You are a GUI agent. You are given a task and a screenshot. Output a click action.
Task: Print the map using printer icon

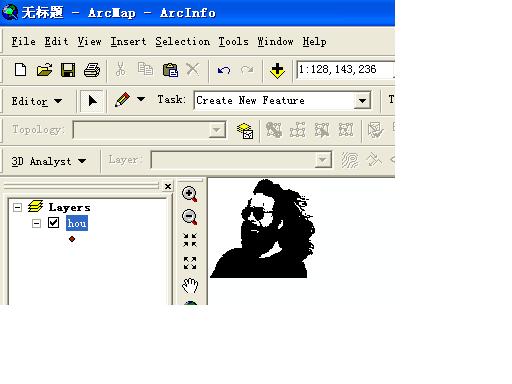click(x=92, y=70)
